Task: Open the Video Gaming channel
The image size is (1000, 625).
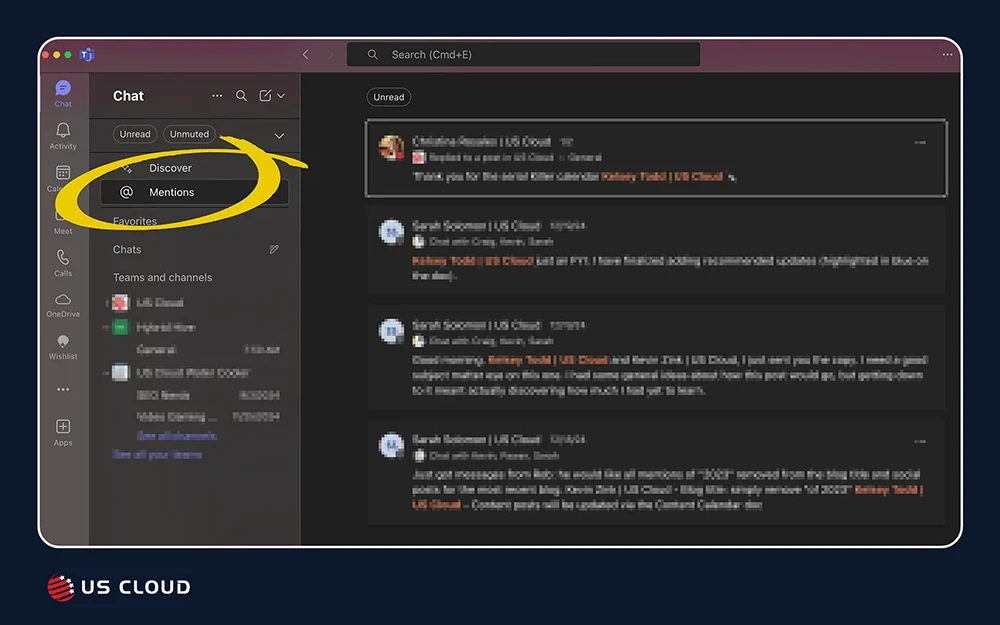Action: (x=208, y=416)
